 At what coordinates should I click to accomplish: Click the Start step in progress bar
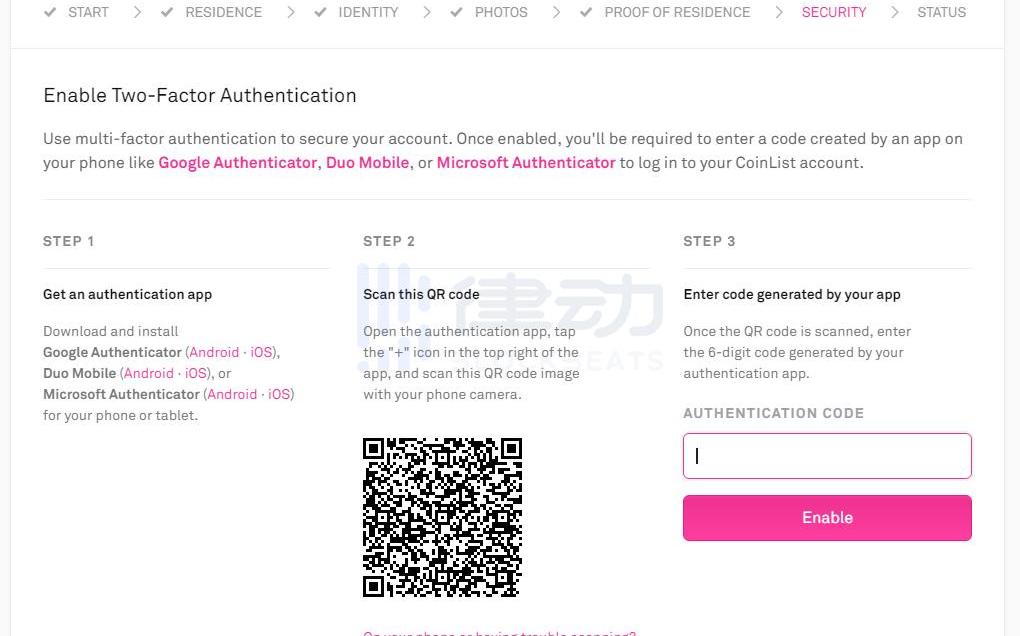click(88, 13)
